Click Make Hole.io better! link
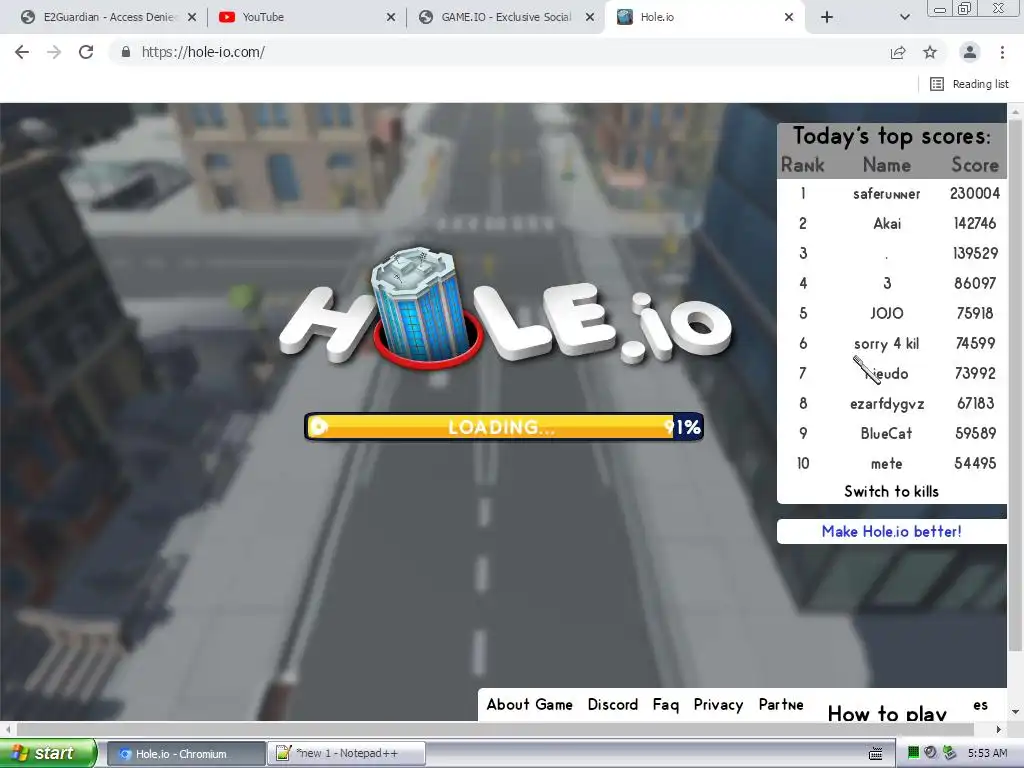1024x768 pixels. pos(891,531)
